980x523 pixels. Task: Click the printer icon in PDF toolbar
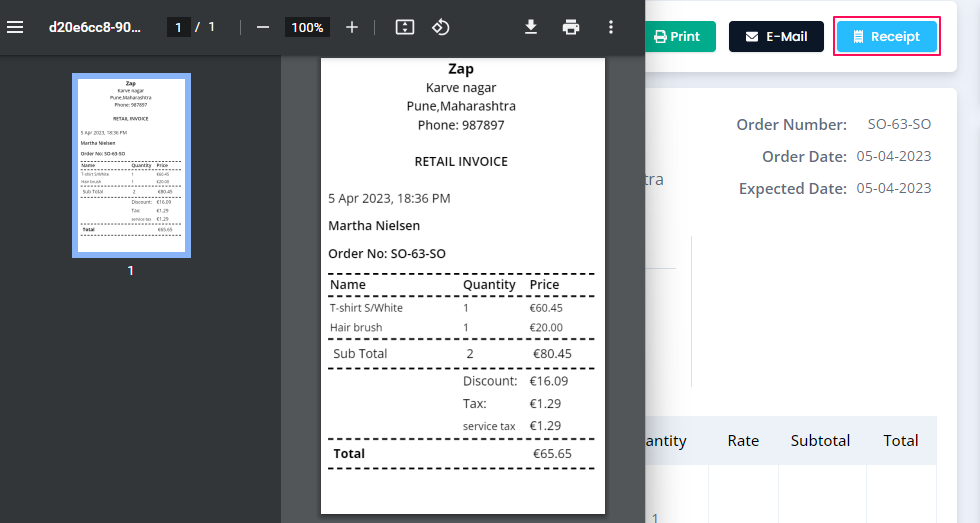(x=571, y=27)
